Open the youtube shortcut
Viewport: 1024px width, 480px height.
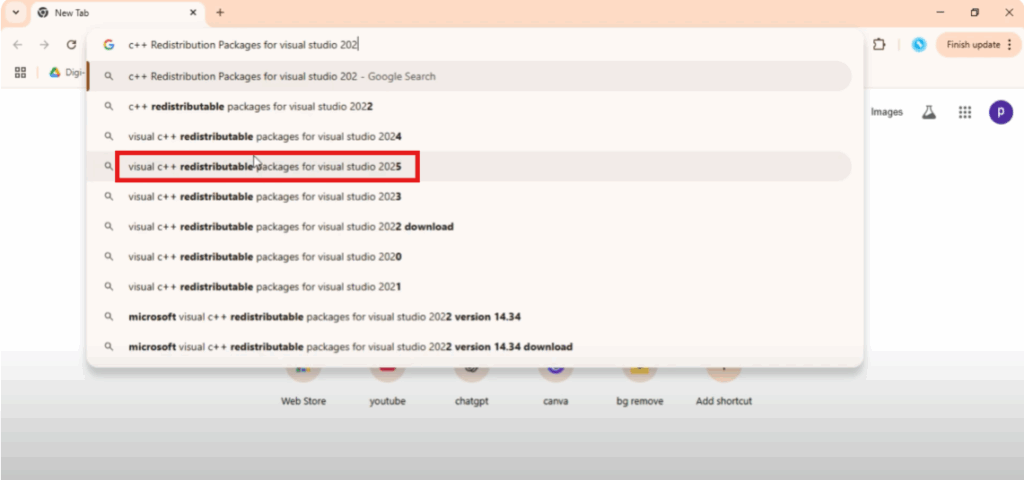click(387, 385)
